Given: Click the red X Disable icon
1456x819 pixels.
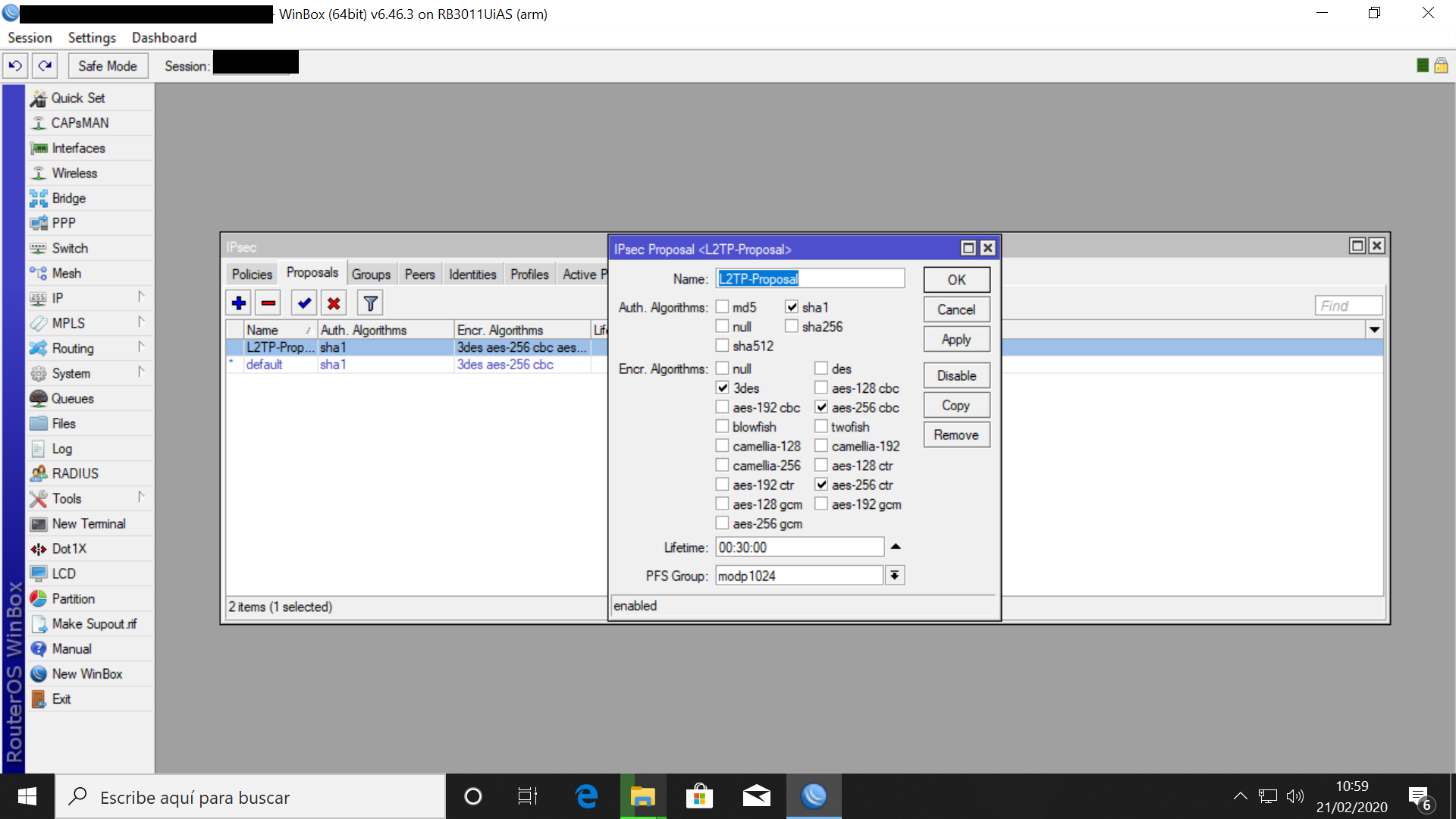Looking at the screenshot, I should pyautogui.click(x=334, y=303).
